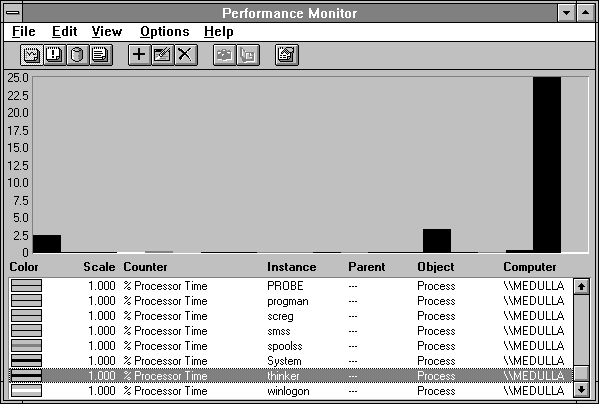Open the File menu
The width and height of the screenshot is (600, 404).
click(x=24, y=32)
